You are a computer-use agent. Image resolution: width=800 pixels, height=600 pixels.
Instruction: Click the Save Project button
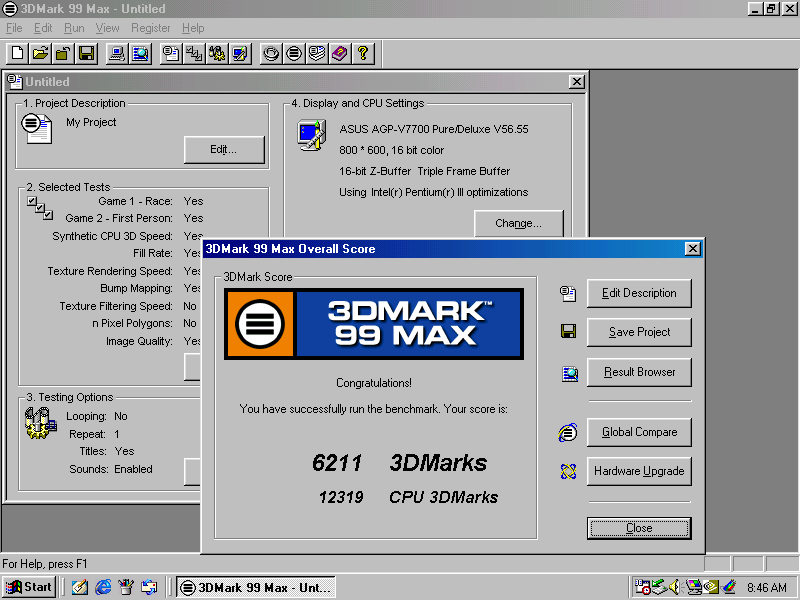[639, 332]
